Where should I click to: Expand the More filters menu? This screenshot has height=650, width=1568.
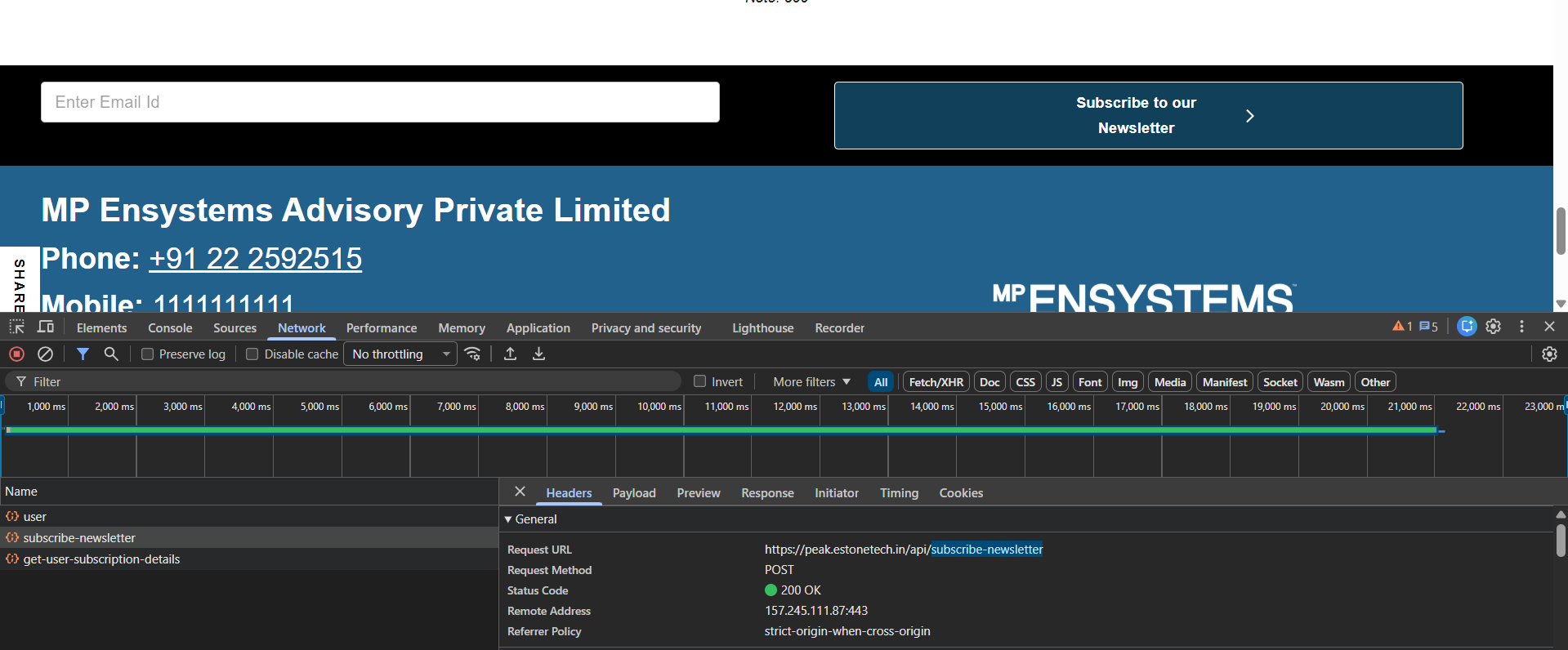coord(811,382)
